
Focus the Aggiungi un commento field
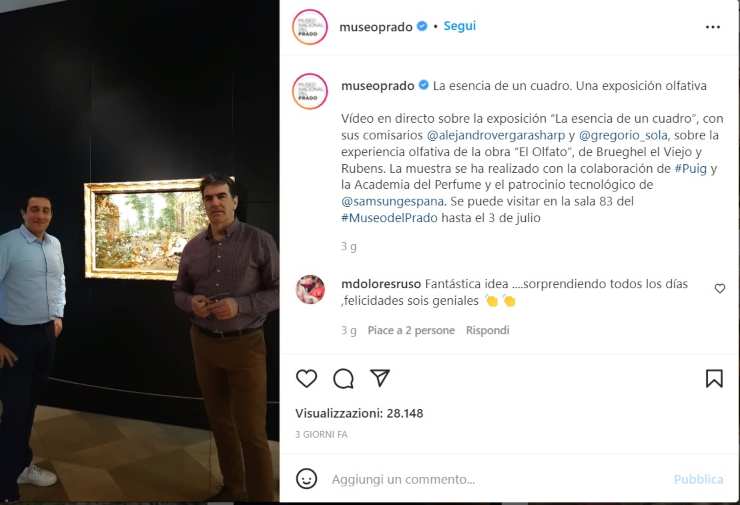496,480
